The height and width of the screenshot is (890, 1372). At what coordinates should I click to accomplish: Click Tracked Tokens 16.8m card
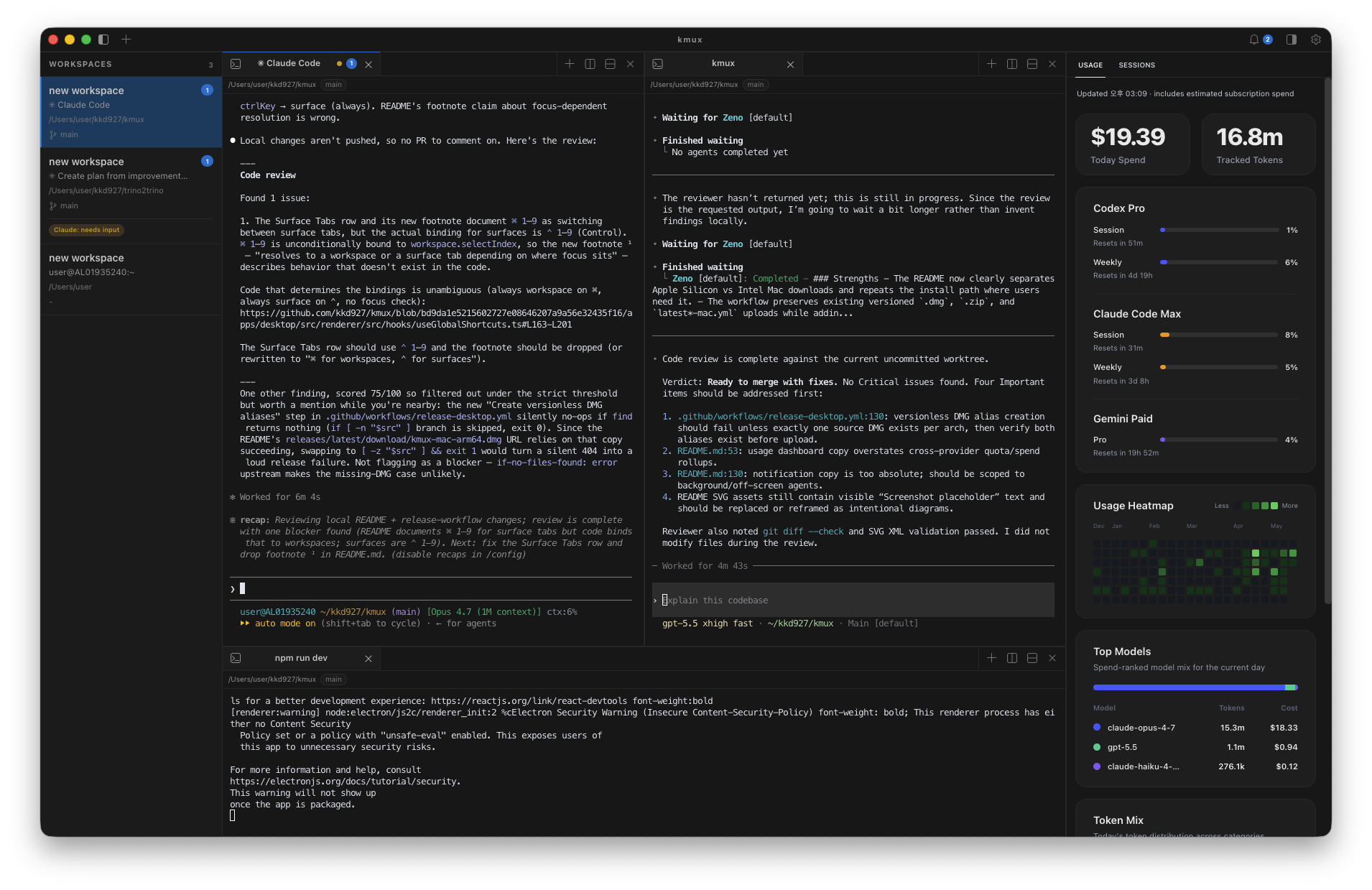[1259, 144]
